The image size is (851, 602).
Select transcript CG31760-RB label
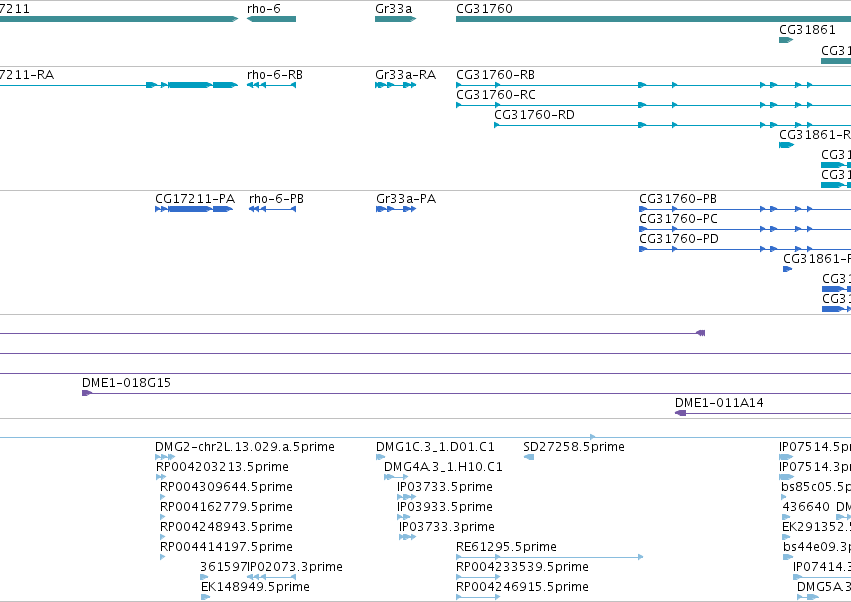(495, 75)
